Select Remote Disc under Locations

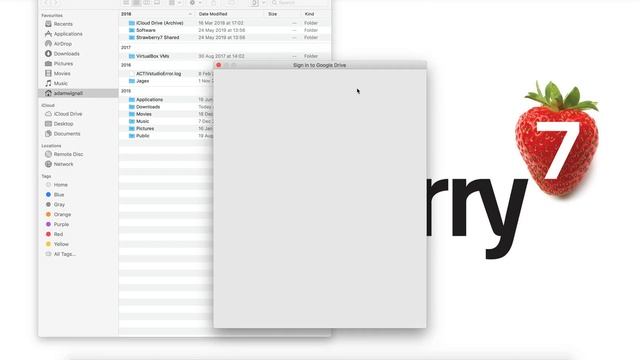coord(68,154)
